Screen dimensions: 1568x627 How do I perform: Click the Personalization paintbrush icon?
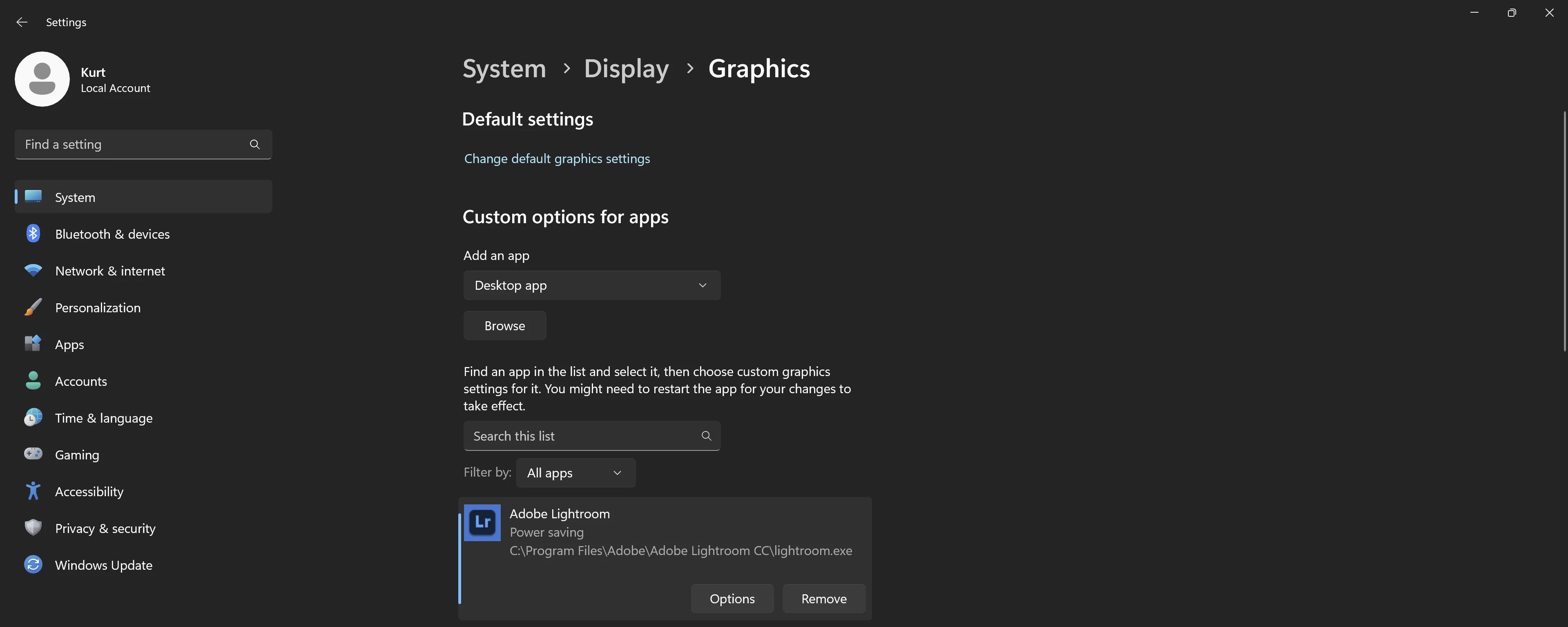pos(33,307)
